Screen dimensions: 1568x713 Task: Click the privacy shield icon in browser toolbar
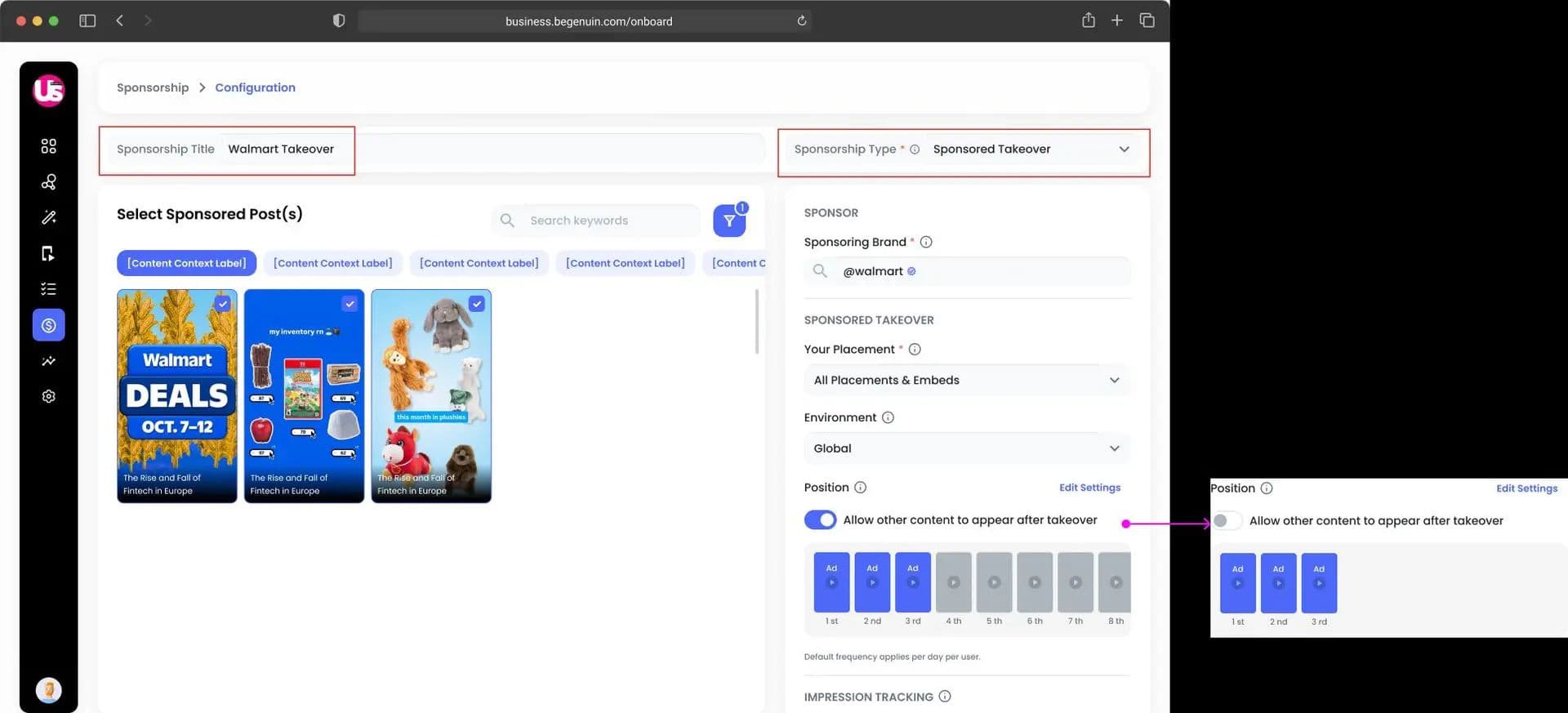339,20
